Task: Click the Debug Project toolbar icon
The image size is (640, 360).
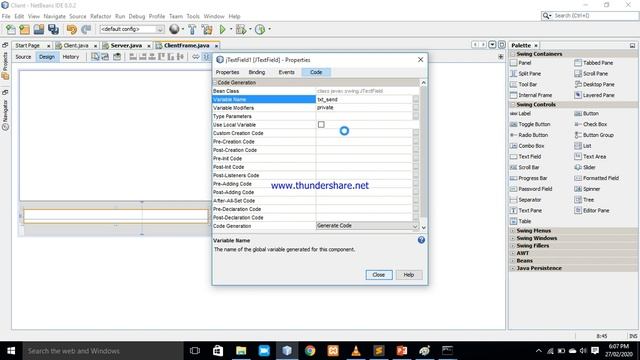Action: (241, 29)
